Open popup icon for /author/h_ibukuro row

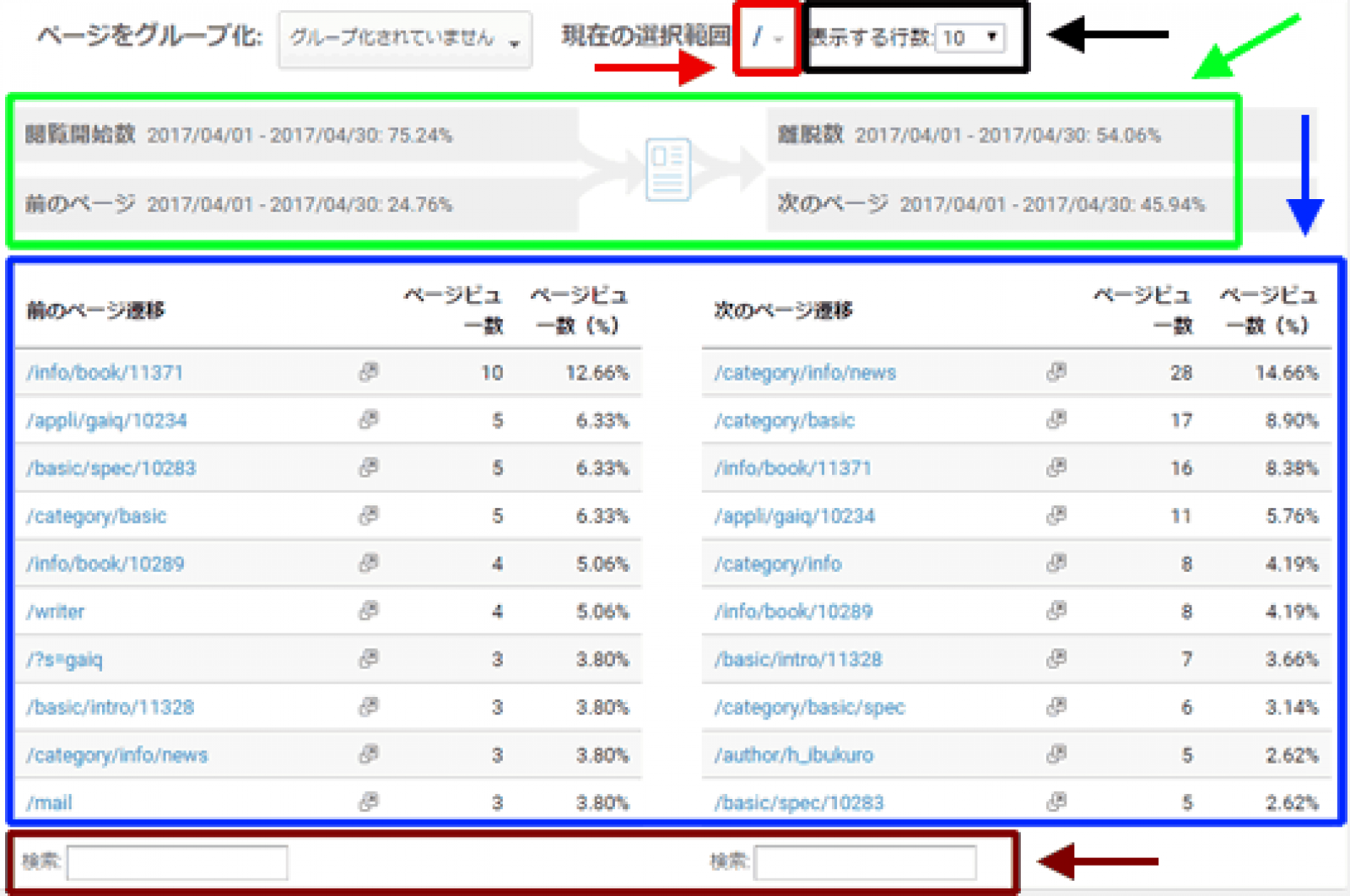click(1056, 754)
